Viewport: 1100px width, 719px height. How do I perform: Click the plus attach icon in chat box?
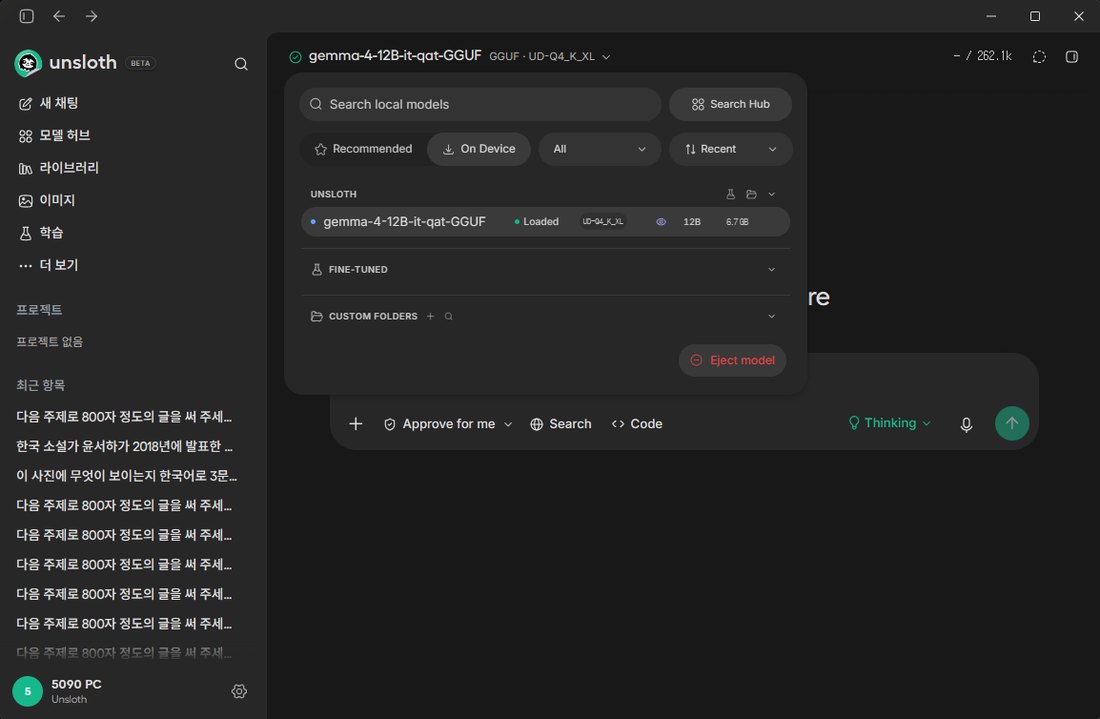[x=356, y=424]
